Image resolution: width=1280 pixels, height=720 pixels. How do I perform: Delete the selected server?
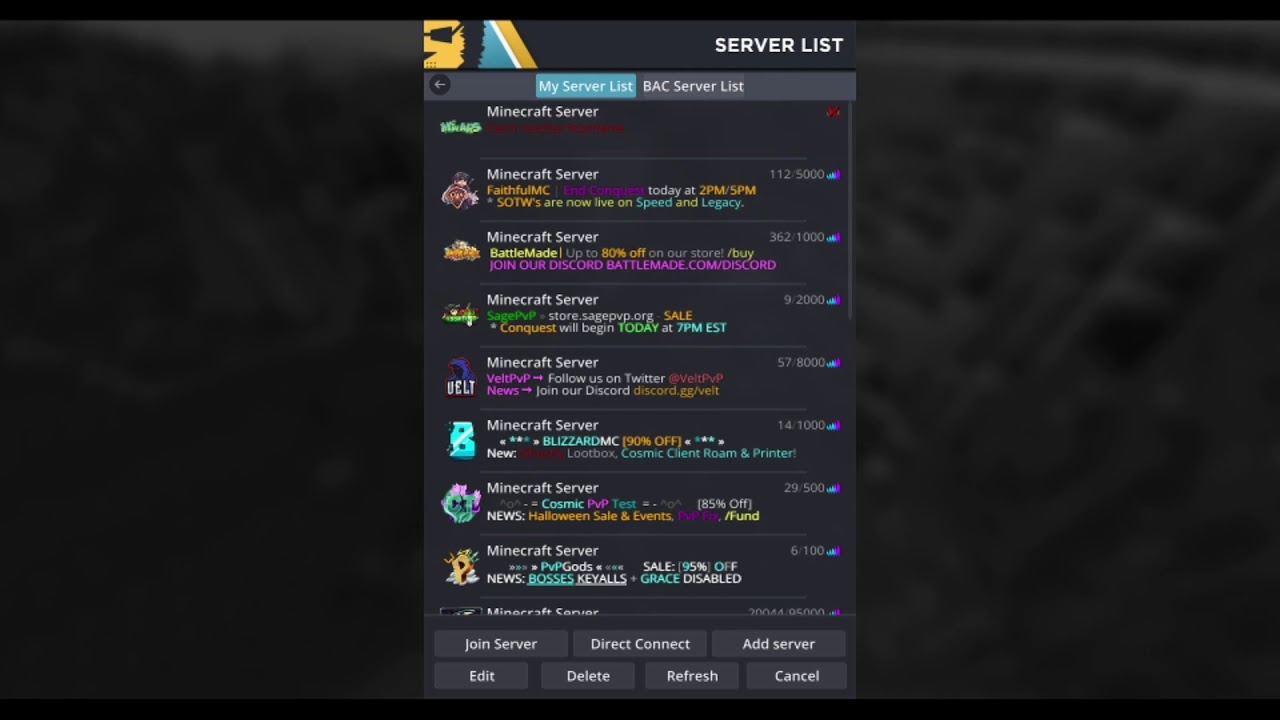pyautogui.click(x=588, y=676)
